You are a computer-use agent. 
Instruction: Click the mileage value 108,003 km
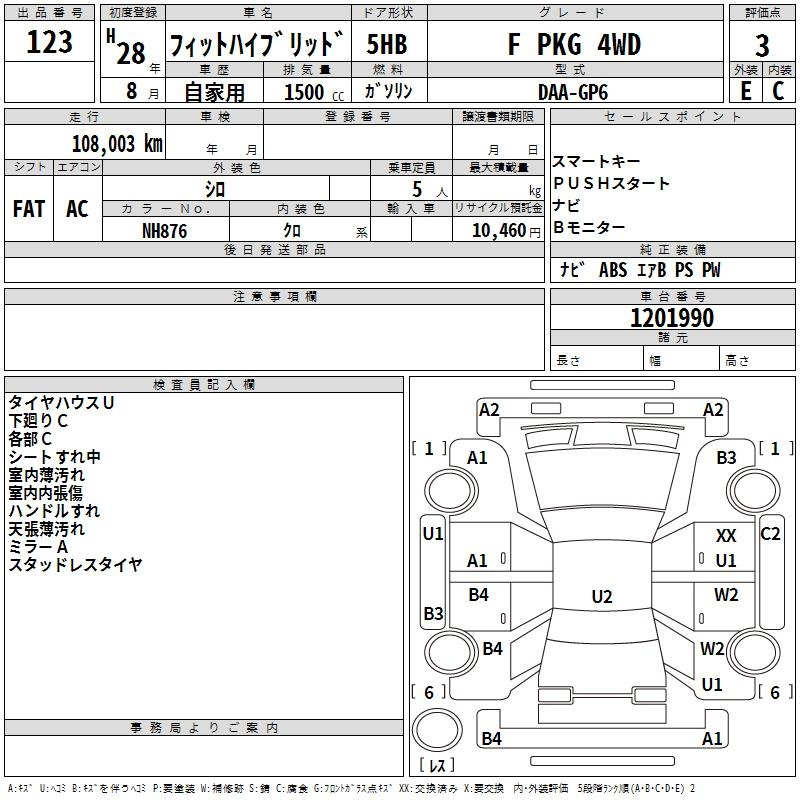[x=117, y=143]
